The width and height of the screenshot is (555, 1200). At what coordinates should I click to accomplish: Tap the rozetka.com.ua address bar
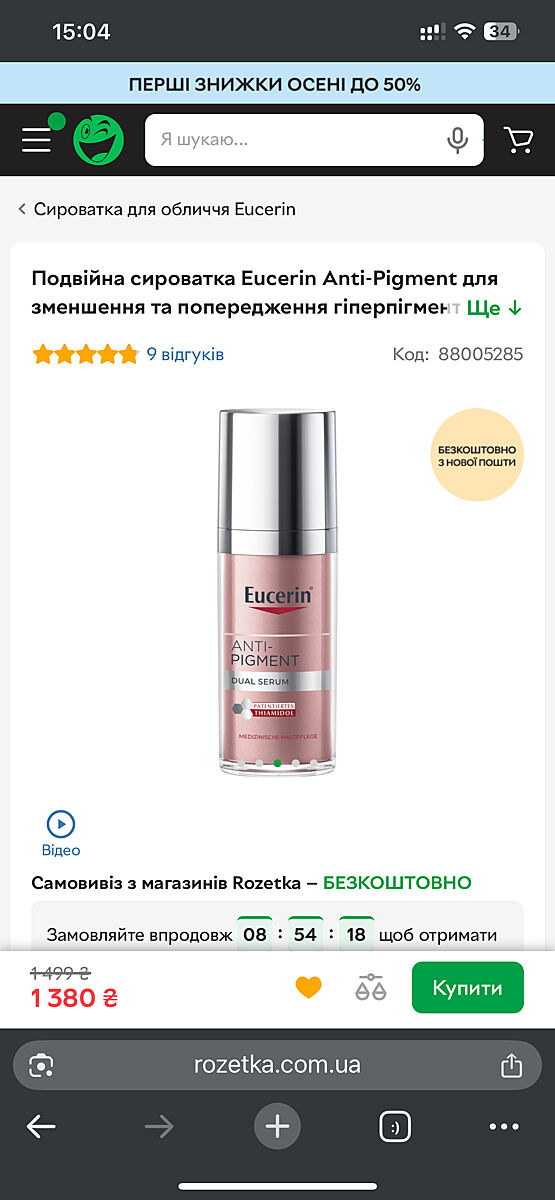coord(277,1065)
